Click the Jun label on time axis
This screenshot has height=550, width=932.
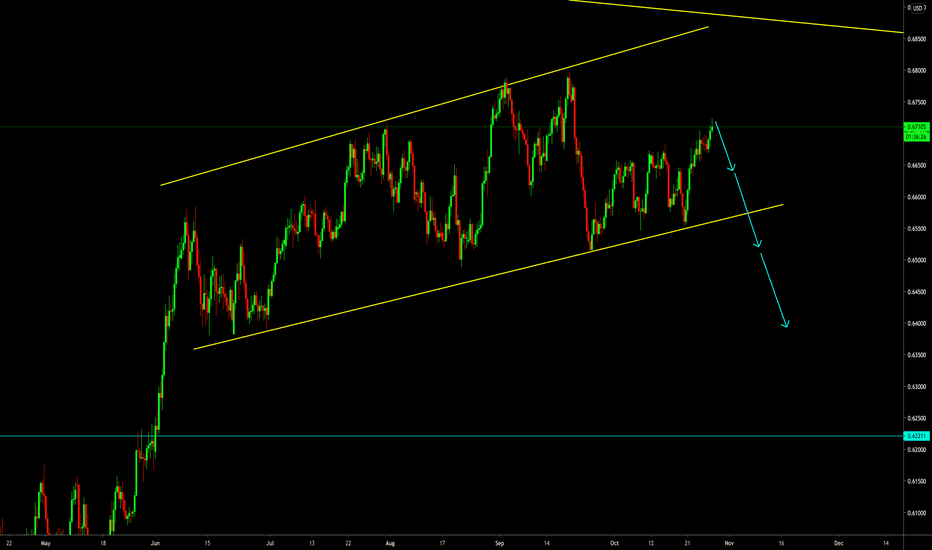(155, 543)
